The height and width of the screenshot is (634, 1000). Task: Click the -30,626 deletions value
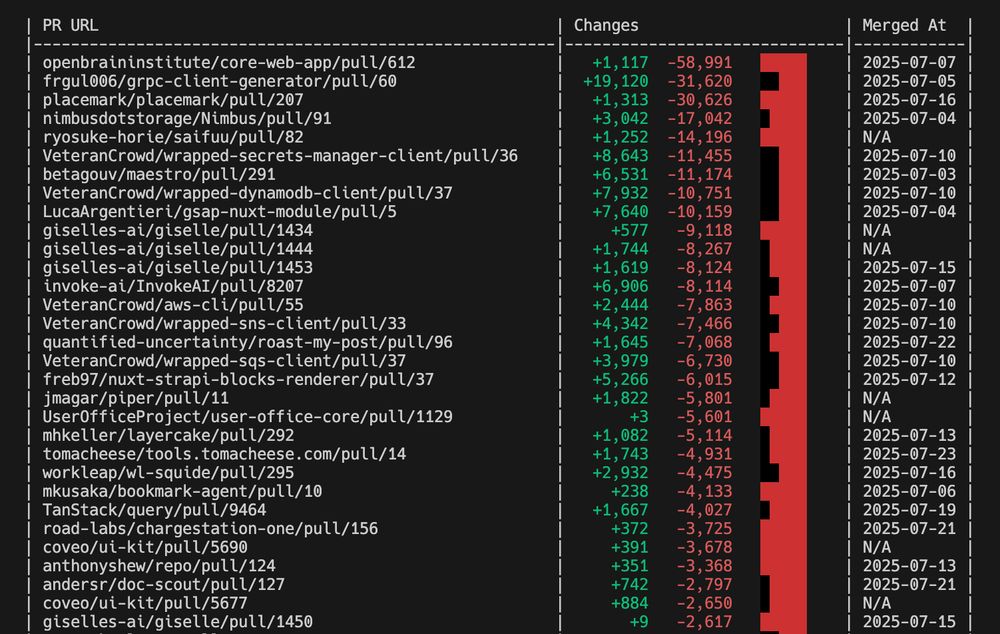700,100
